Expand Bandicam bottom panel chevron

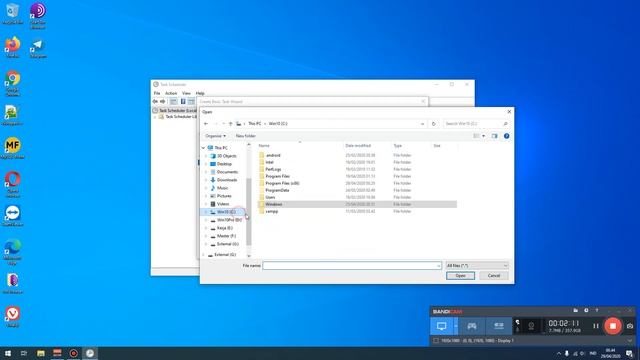pos(629,340)
